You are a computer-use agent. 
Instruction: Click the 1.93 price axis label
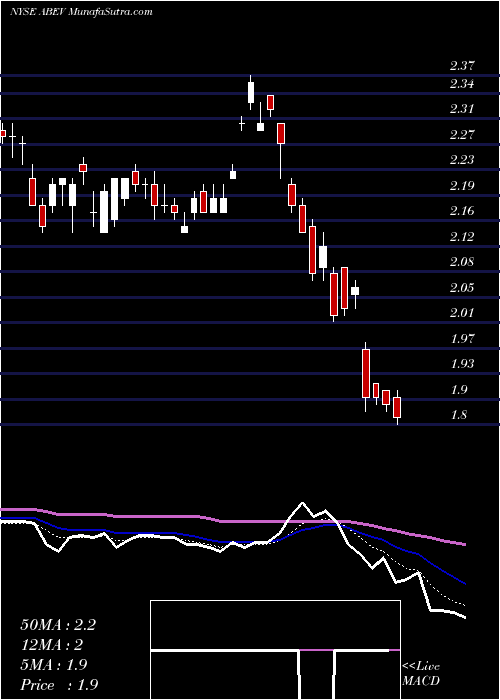click(462, 363)
